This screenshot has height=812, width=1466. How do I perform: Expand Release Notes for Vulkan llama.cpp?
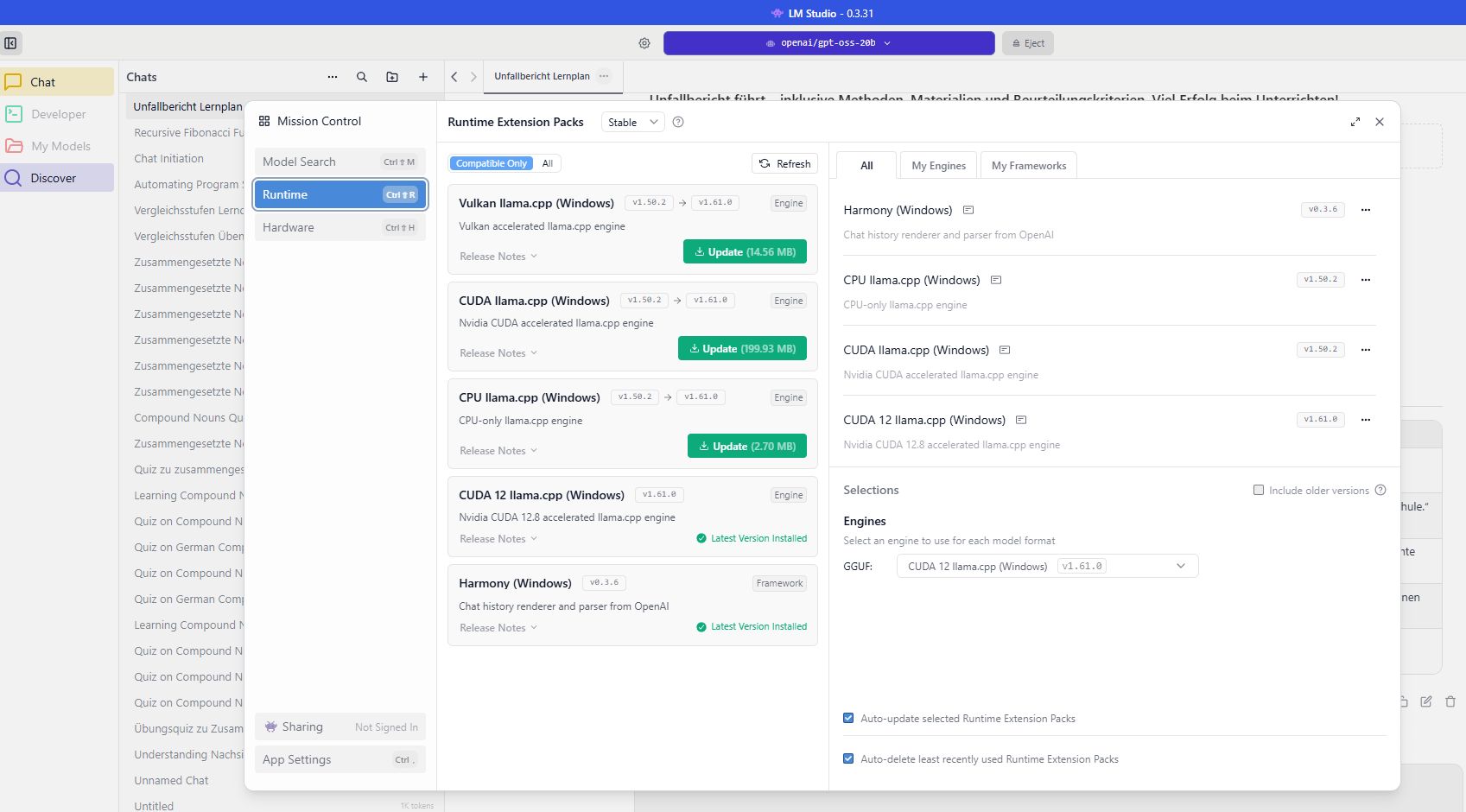[498, 257]
